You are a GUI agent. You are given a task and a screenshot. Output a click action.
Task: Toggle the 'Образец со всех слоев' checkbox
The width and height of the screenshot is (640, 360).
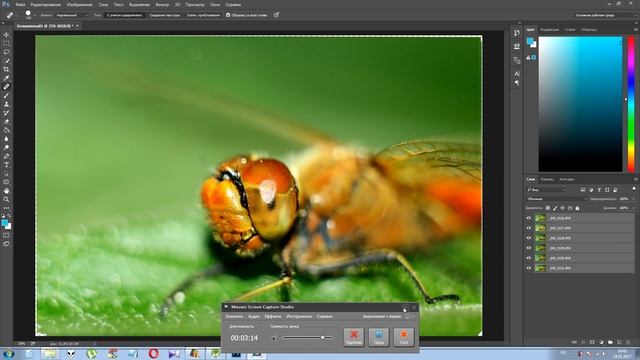(228, 15)
